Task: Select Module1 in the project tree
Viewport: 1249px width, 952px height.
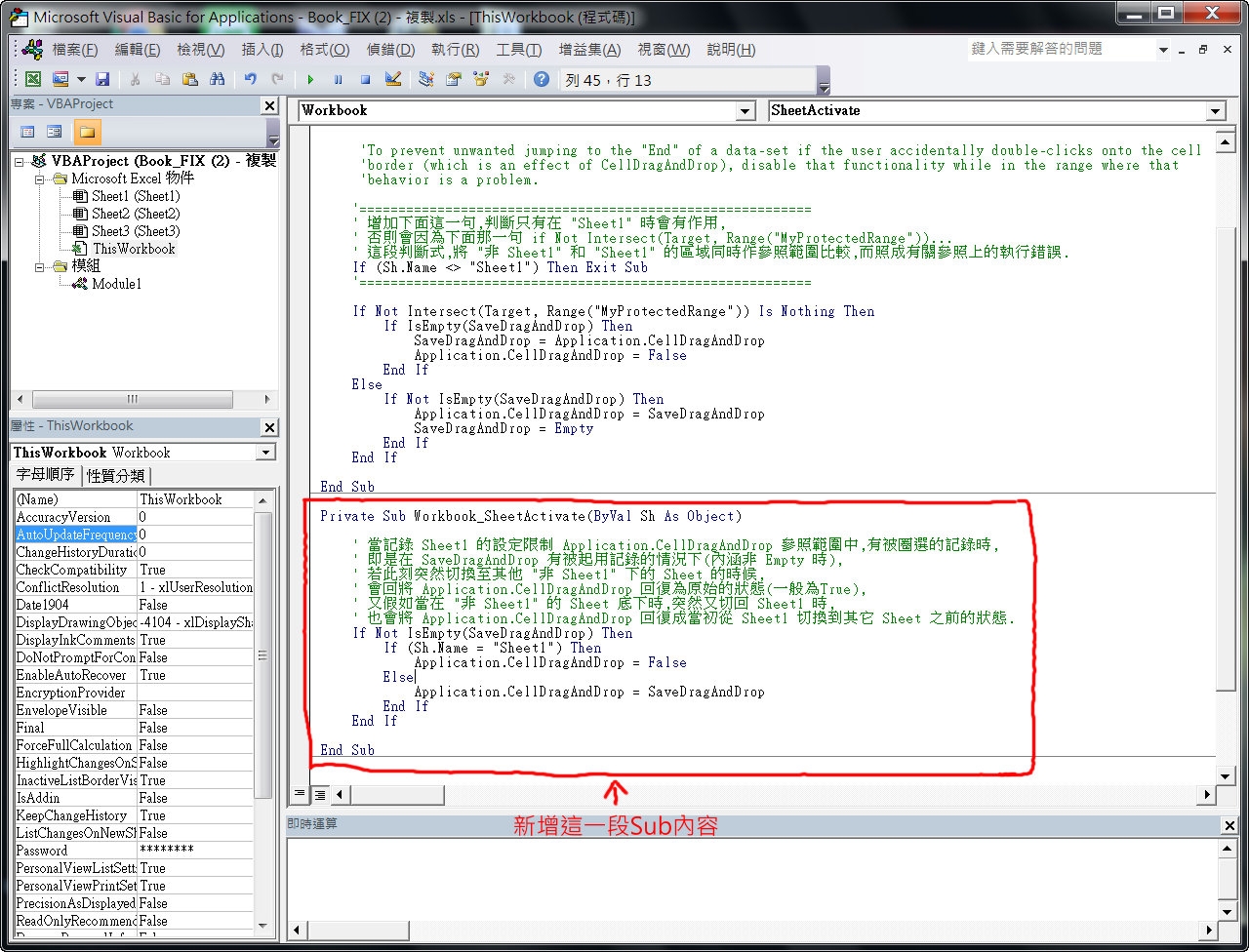Action: pos(116,284)
